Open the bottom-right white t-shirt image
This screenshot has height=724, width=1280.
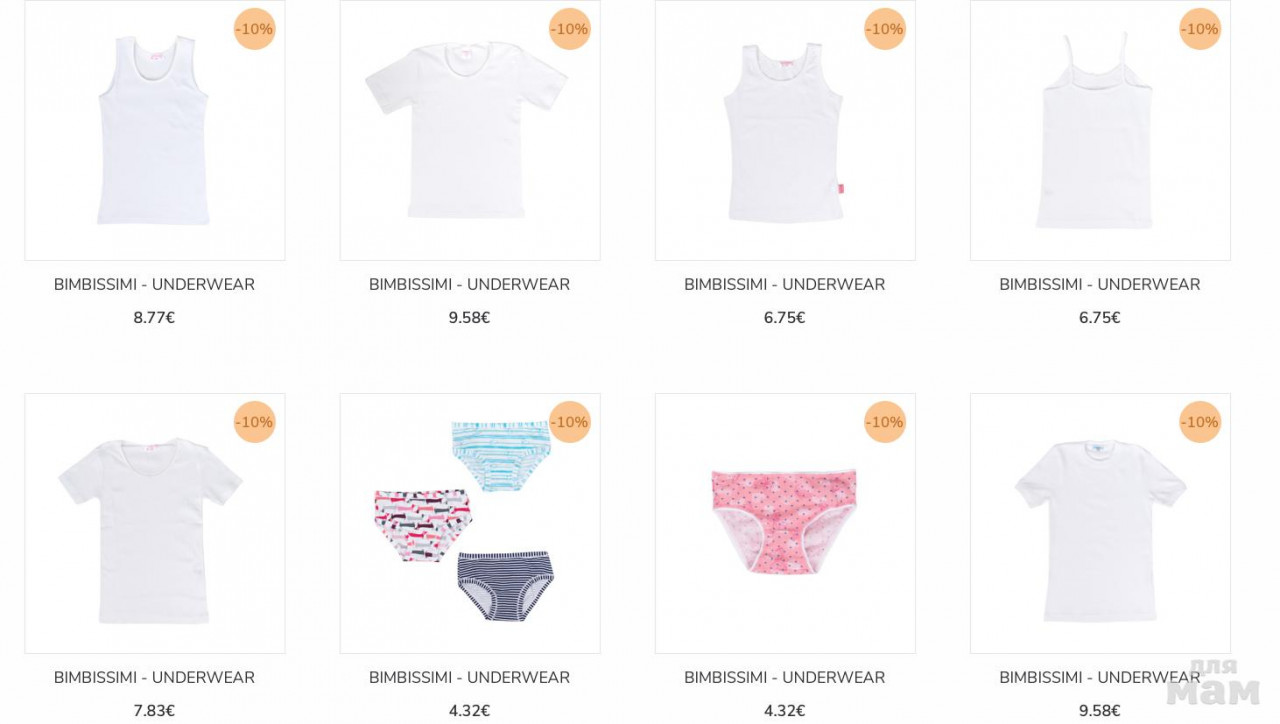(x=1100, y=523)
